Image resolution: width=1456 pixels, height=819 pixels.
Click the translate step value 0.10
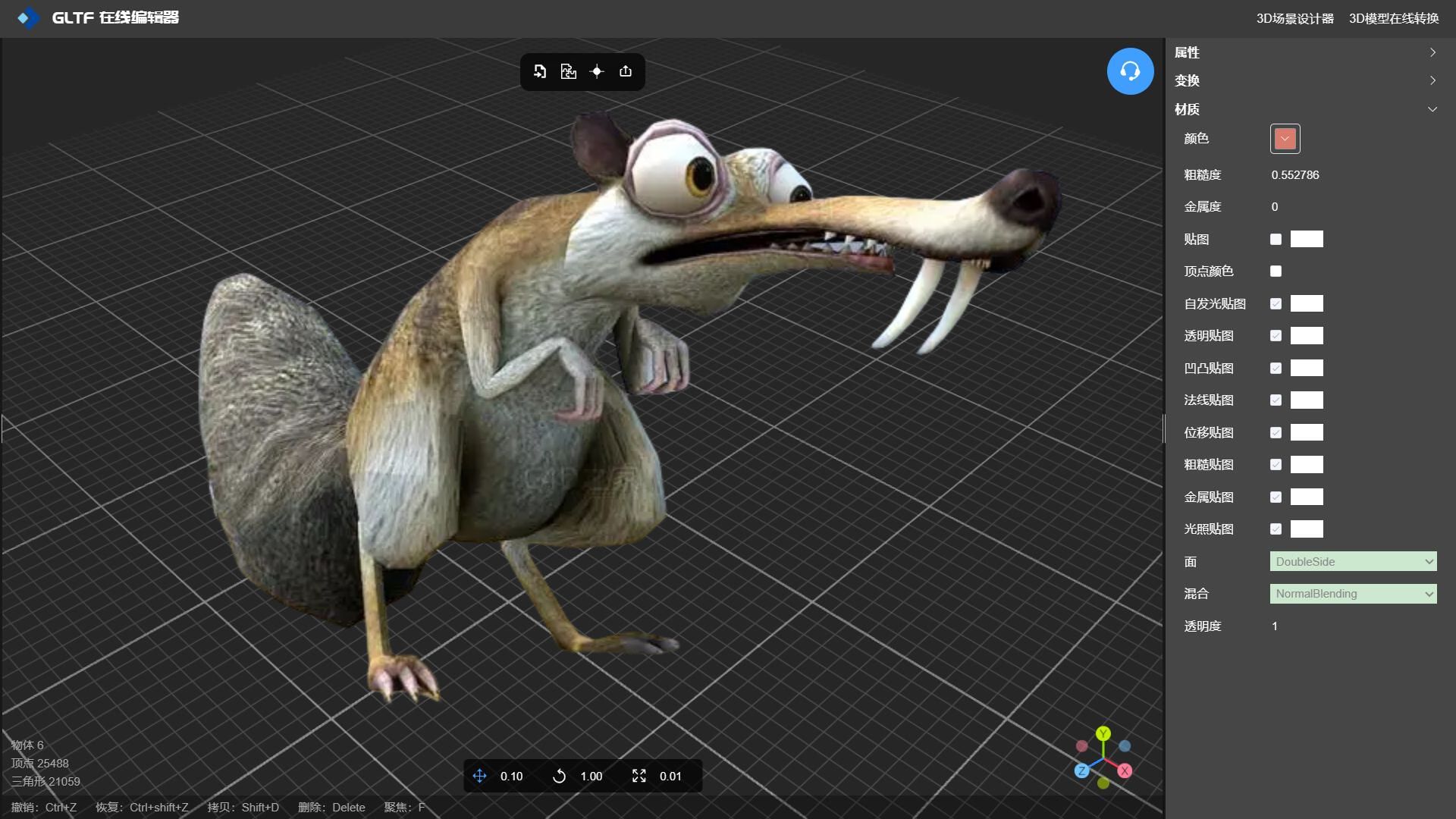(x=511, y=776)
